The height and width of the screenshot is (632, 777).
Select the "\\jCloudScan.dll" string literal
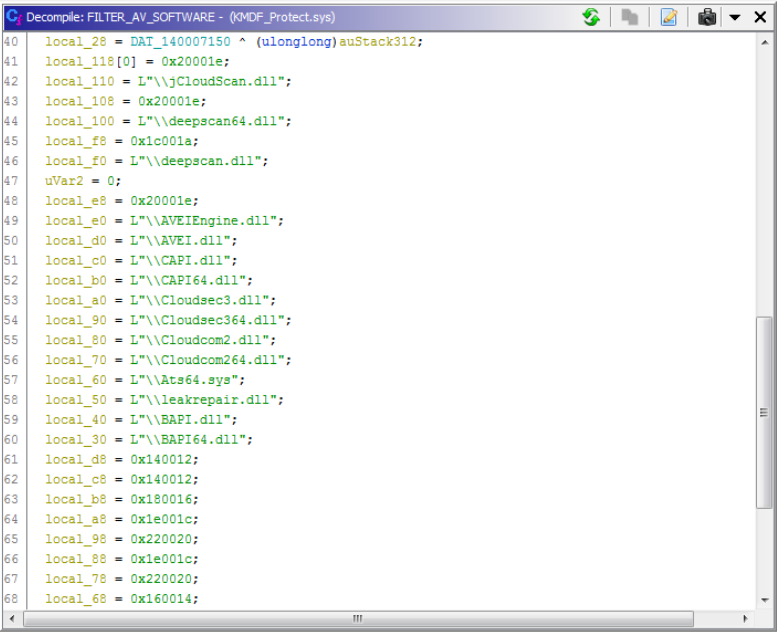click(x=215, y=81)
